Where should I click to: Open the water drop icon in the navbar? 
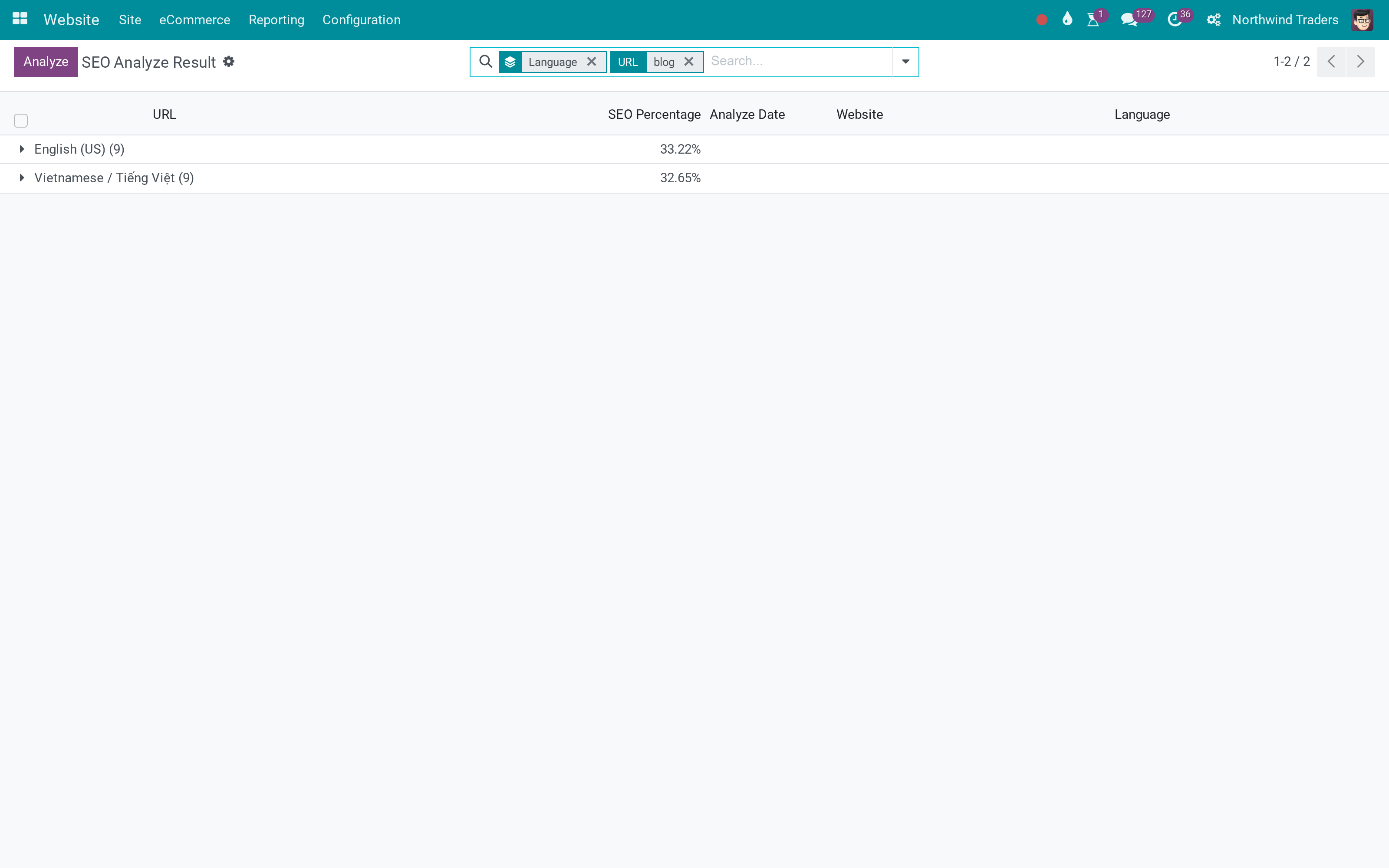coord(1067,20)
